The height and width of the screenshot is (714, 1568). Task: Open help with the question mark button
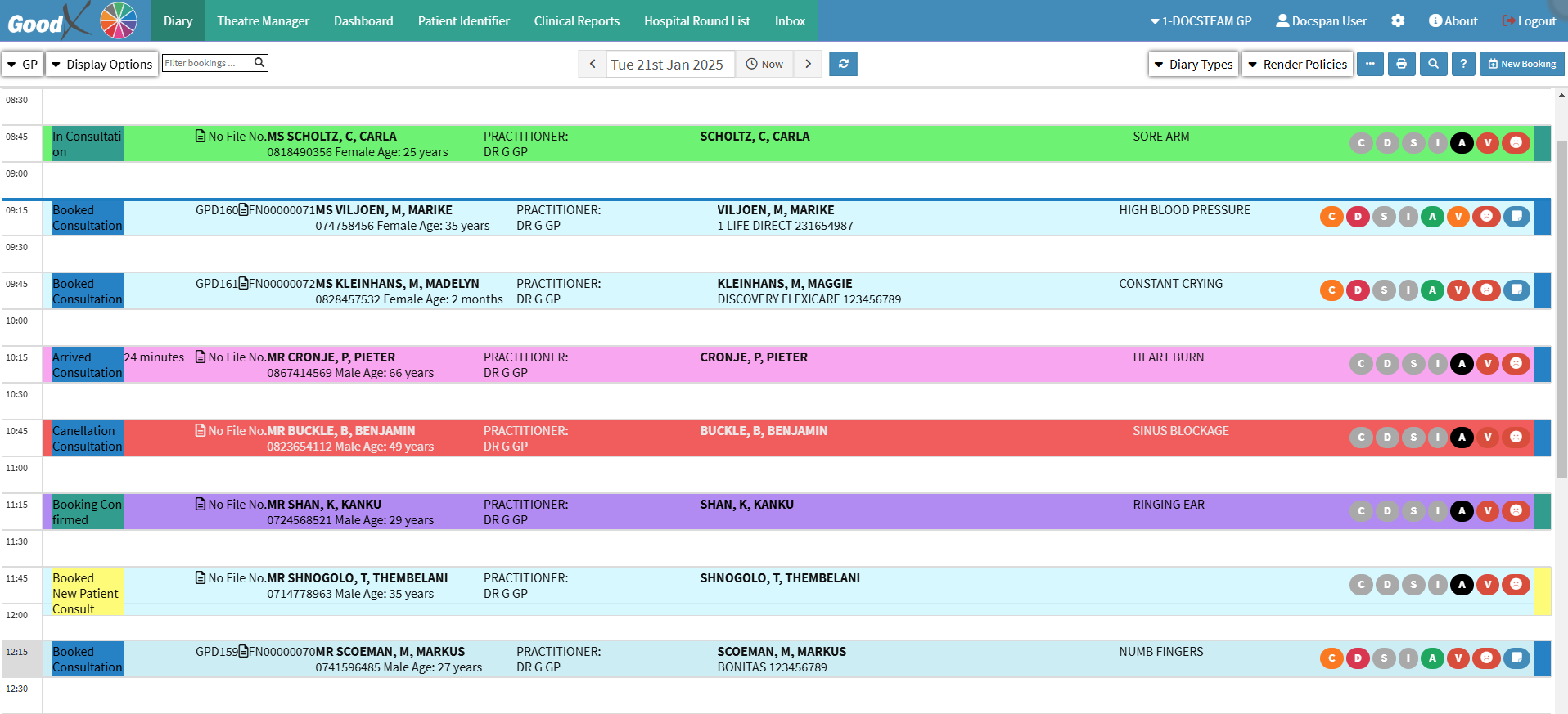pyautogui.click(x=1463, y=64)
